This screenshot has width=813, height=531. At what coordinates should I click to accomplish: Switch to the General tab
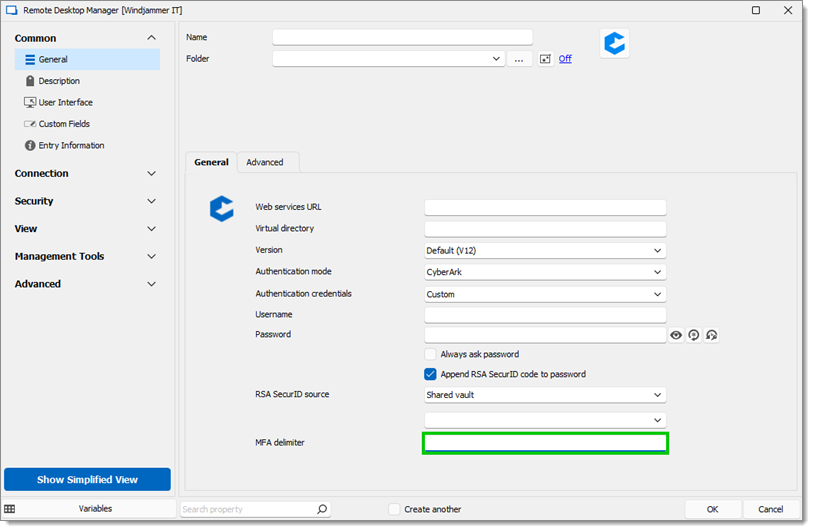[211, 162]
